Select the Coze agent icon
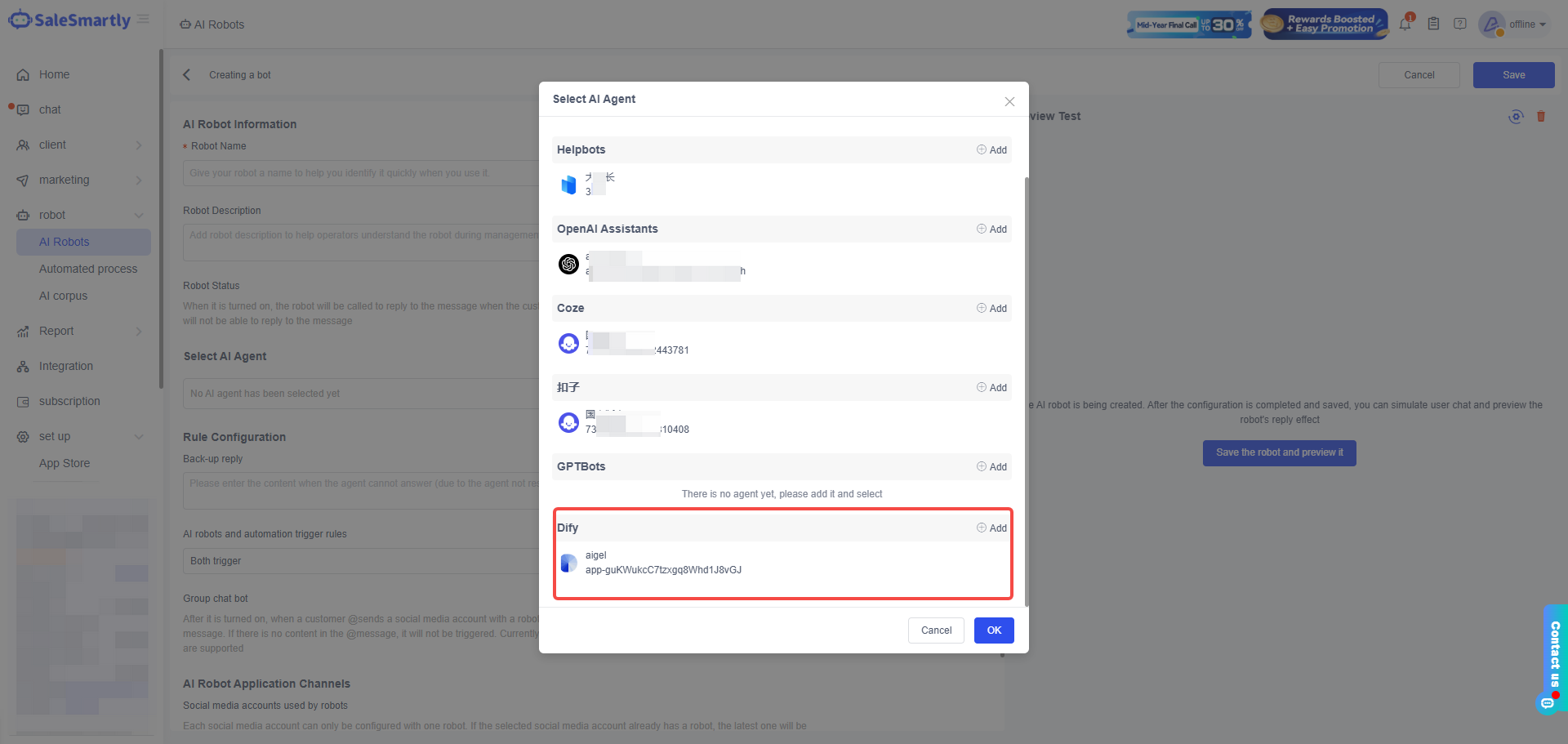 [x=568, y=343]
